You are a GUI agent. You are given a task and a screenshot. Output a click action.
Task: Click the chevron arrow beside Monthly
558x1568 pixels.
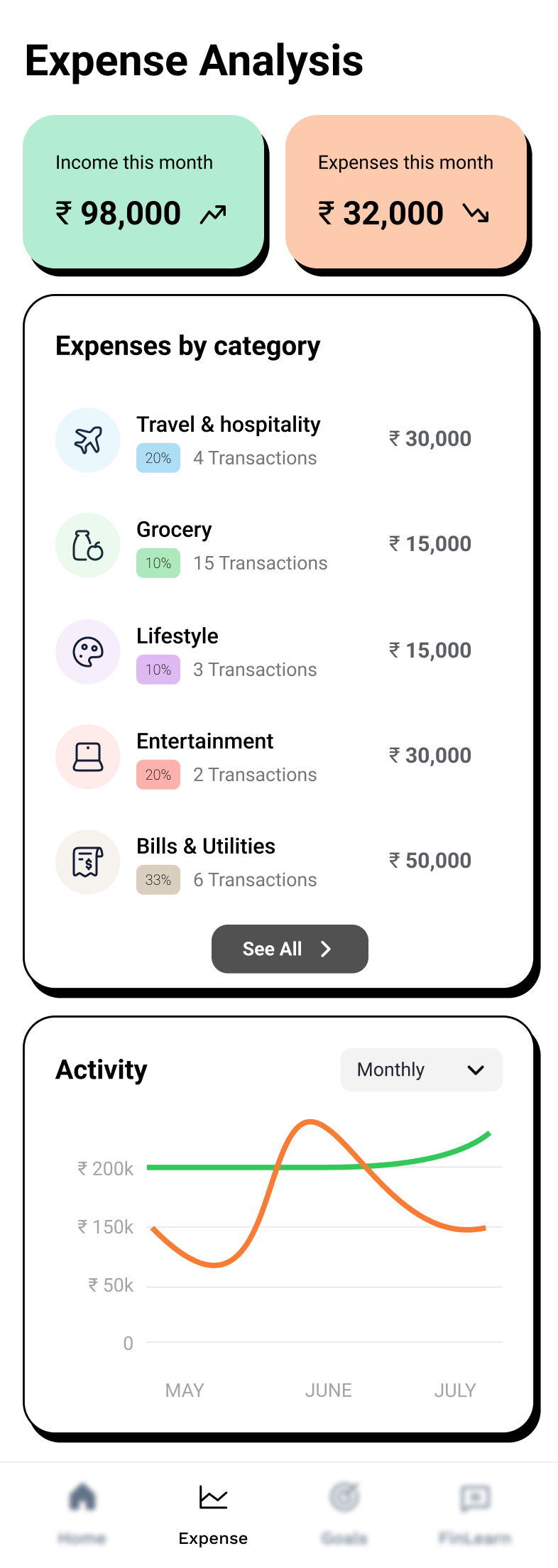tap(476, 1069)
